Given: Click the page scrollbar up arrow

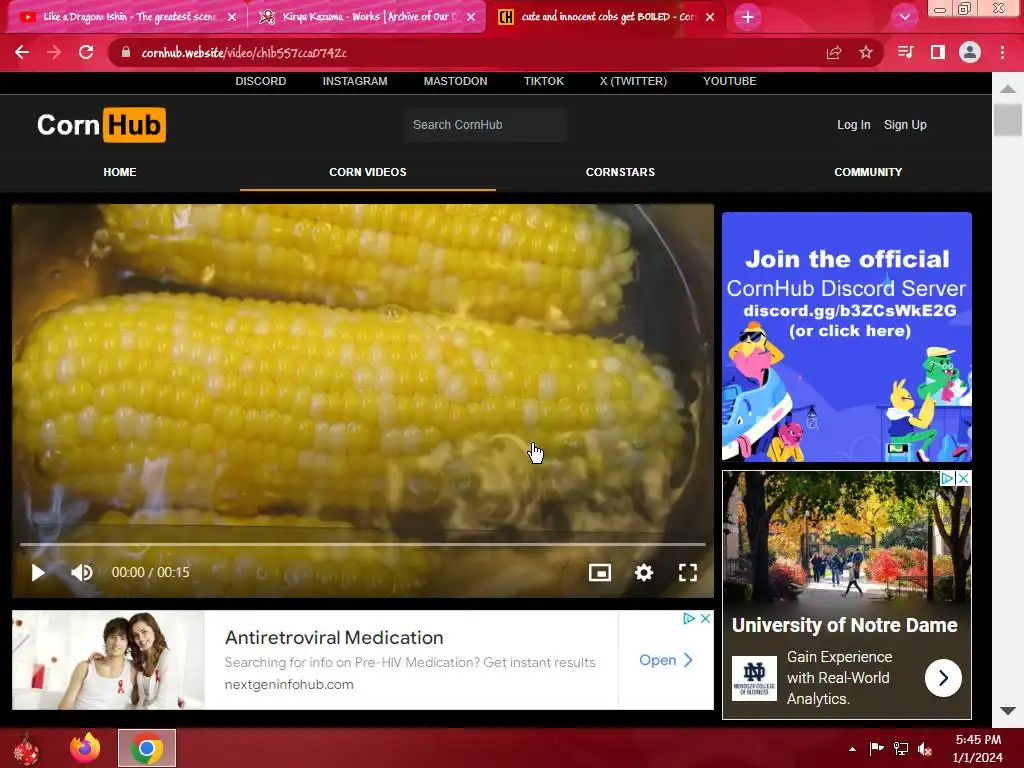Looking at the screenshot, I should pos(1008,88).
